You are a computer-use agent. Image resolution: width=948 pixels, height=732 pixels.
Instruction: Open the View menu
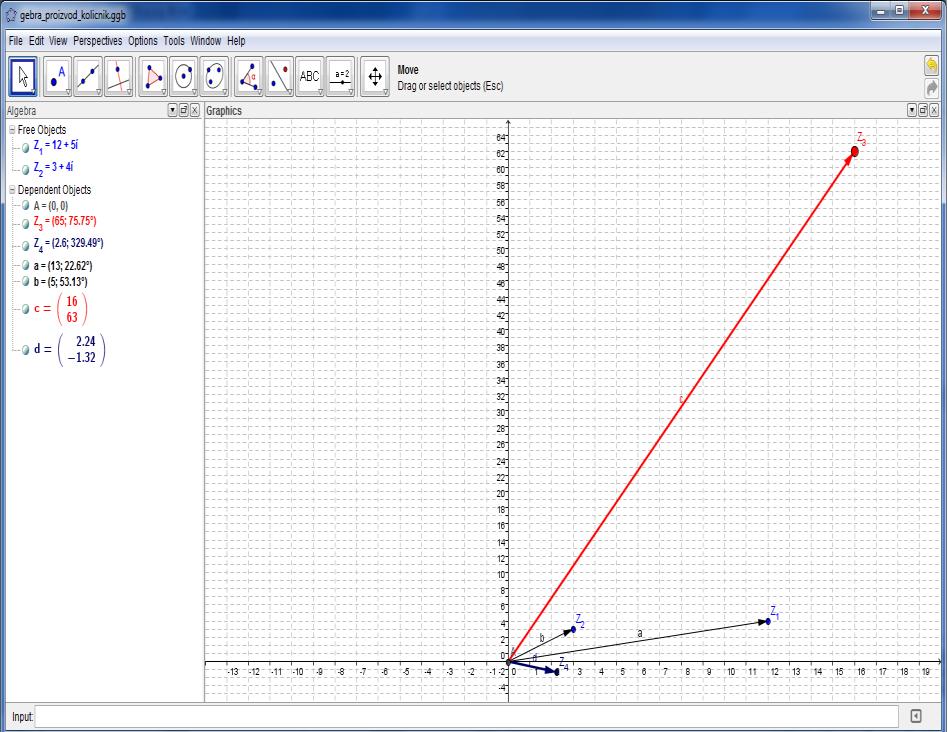pos(58,40)
